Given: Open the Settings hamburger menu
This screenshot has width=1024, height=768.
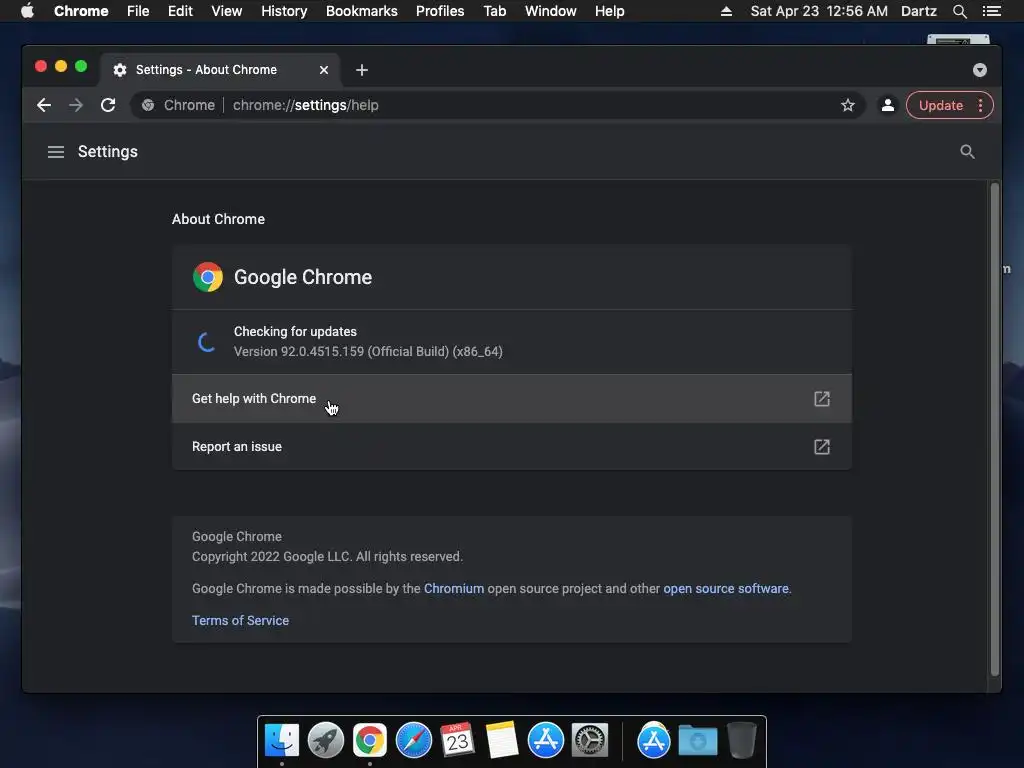Looking at the screenshot, I should point(56,152).
